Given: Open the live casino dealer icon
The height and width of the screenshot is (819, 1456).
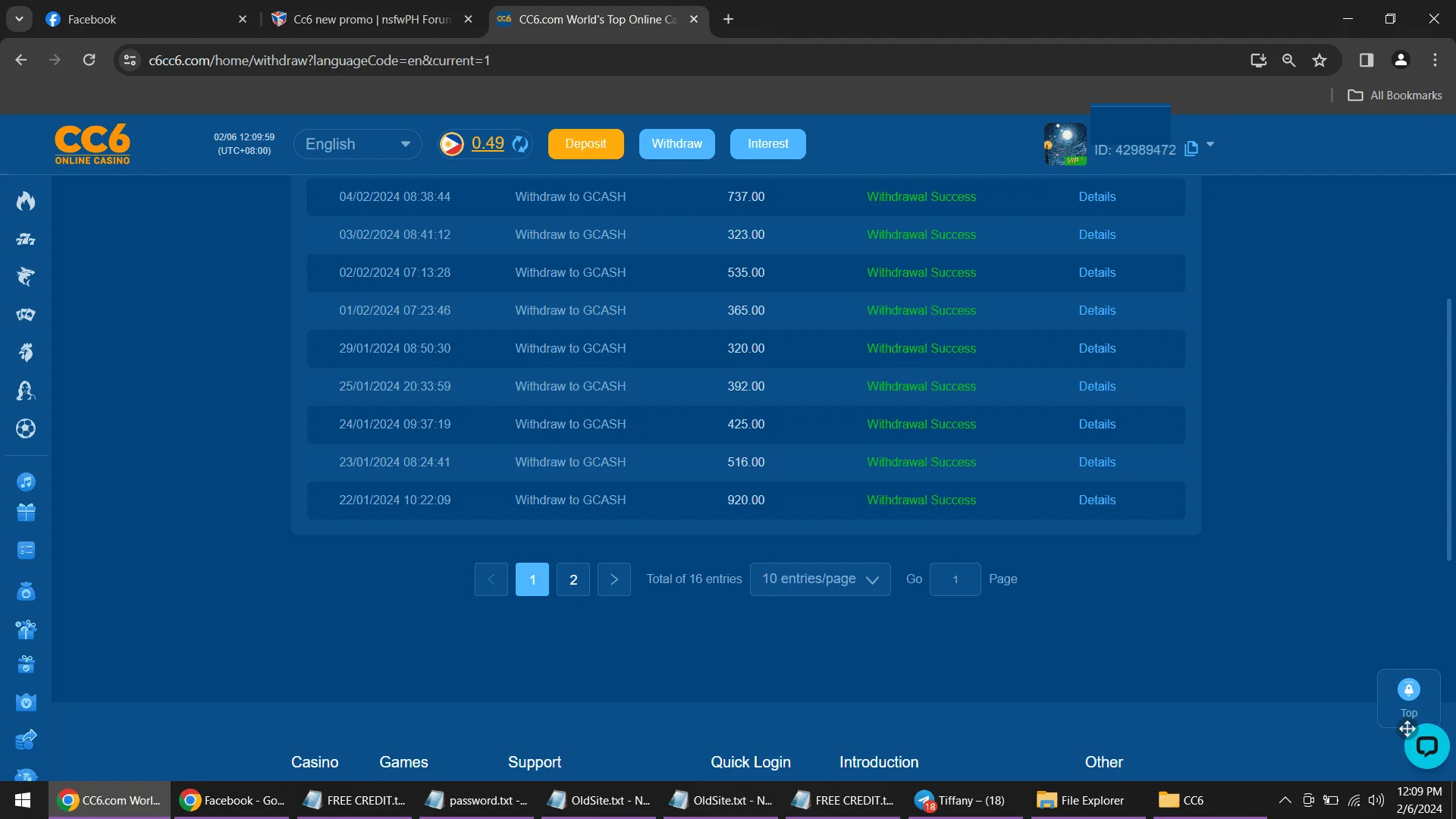Looking at the screenshot, I should click(26, 391).
